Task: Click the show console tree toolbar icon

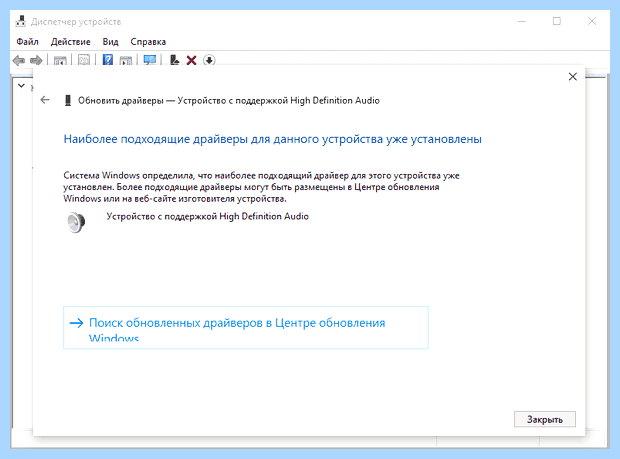Action: coord(60,60)
